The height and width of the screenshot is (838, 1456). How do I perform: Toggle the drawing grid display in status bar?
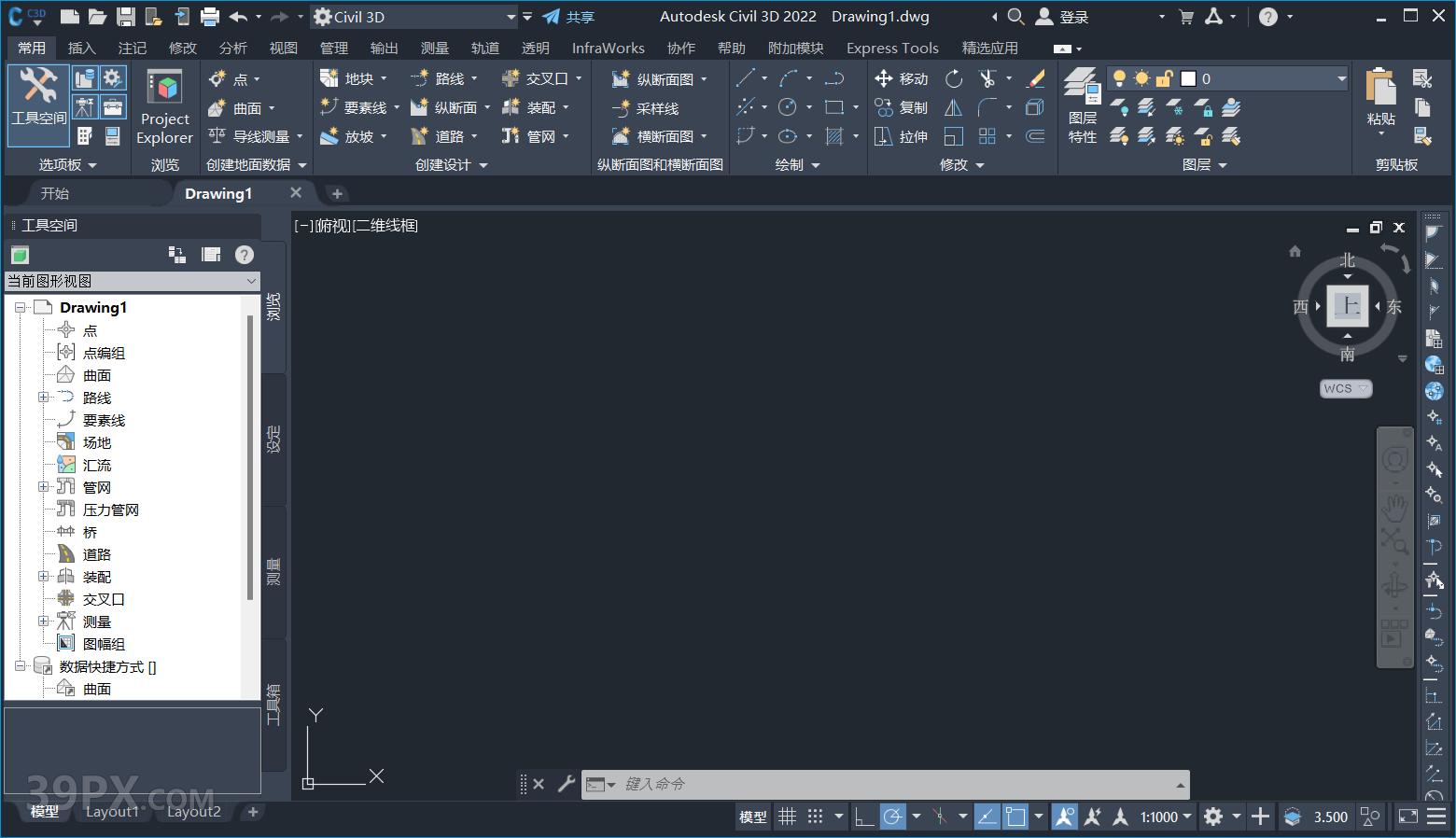click(x=788, y=817)
